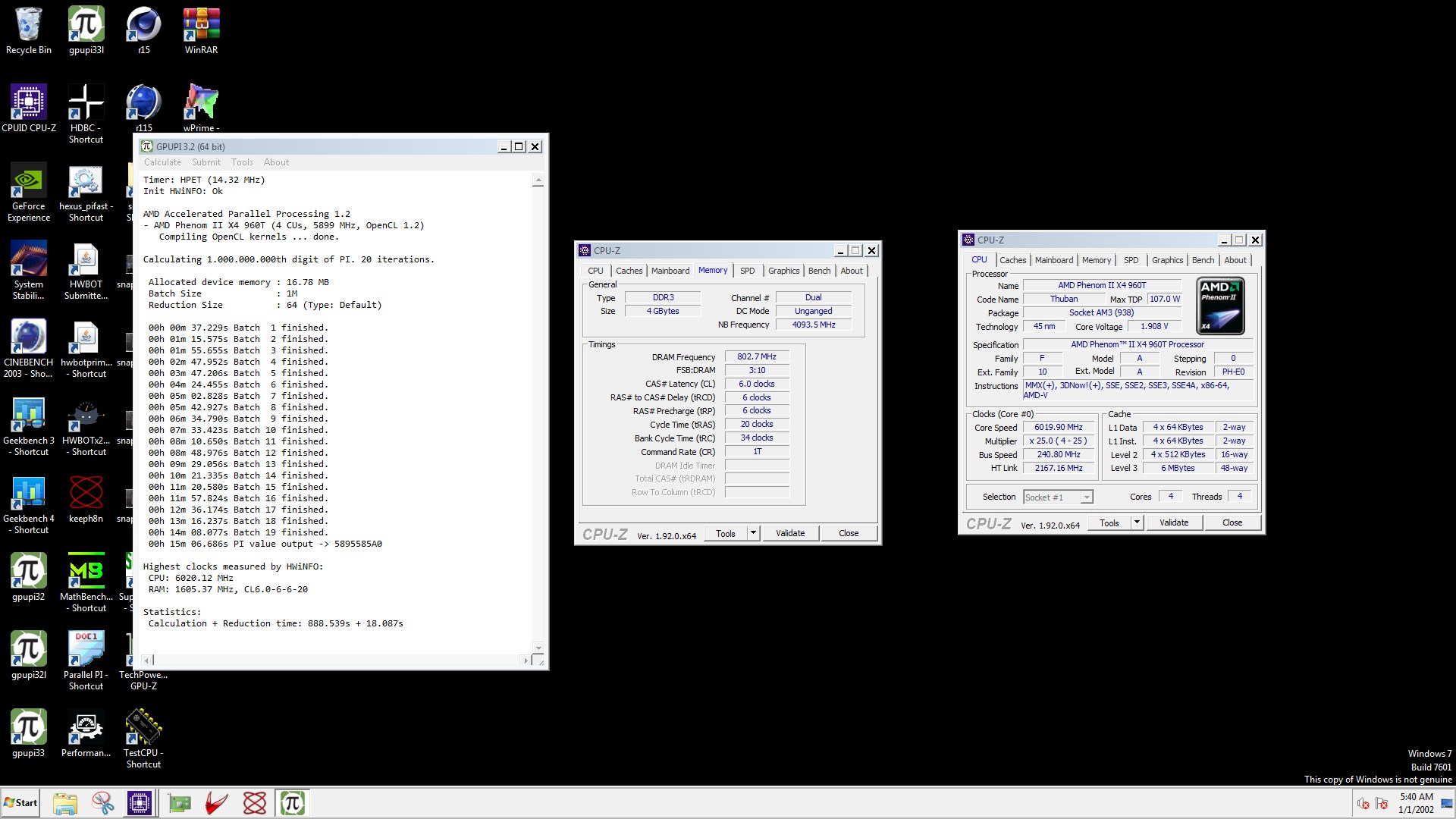
Task: Launch the Geekbench 4 shortcut
Action: (x=29, y=505)
